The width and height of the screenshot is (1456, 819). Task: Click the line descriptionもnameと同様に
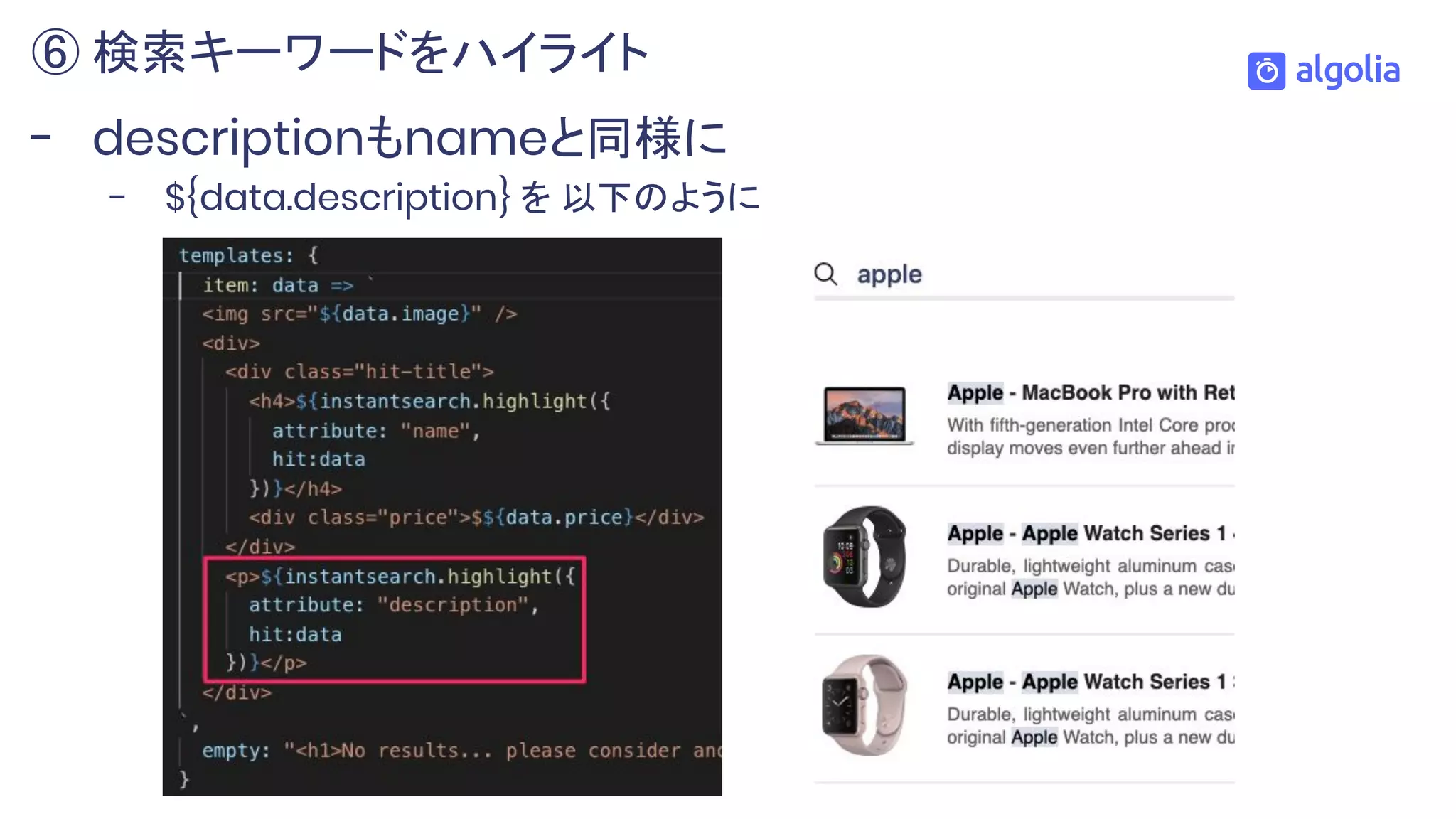pyautogui.click(x=409, y=137)
